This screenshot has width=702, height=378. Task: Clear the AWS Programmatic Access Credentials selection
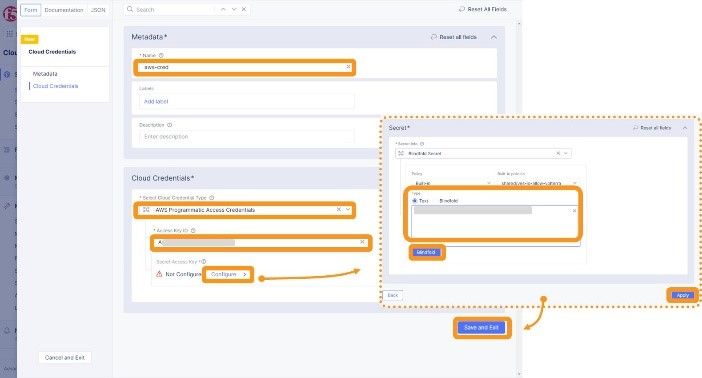tap(338, 210)
